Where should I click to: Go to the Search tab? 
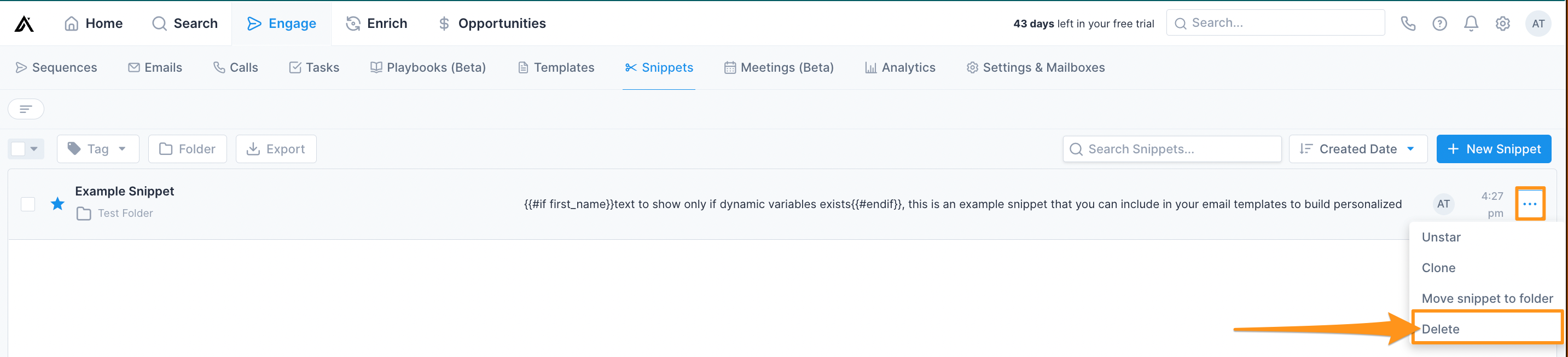(x=185, y=23)
